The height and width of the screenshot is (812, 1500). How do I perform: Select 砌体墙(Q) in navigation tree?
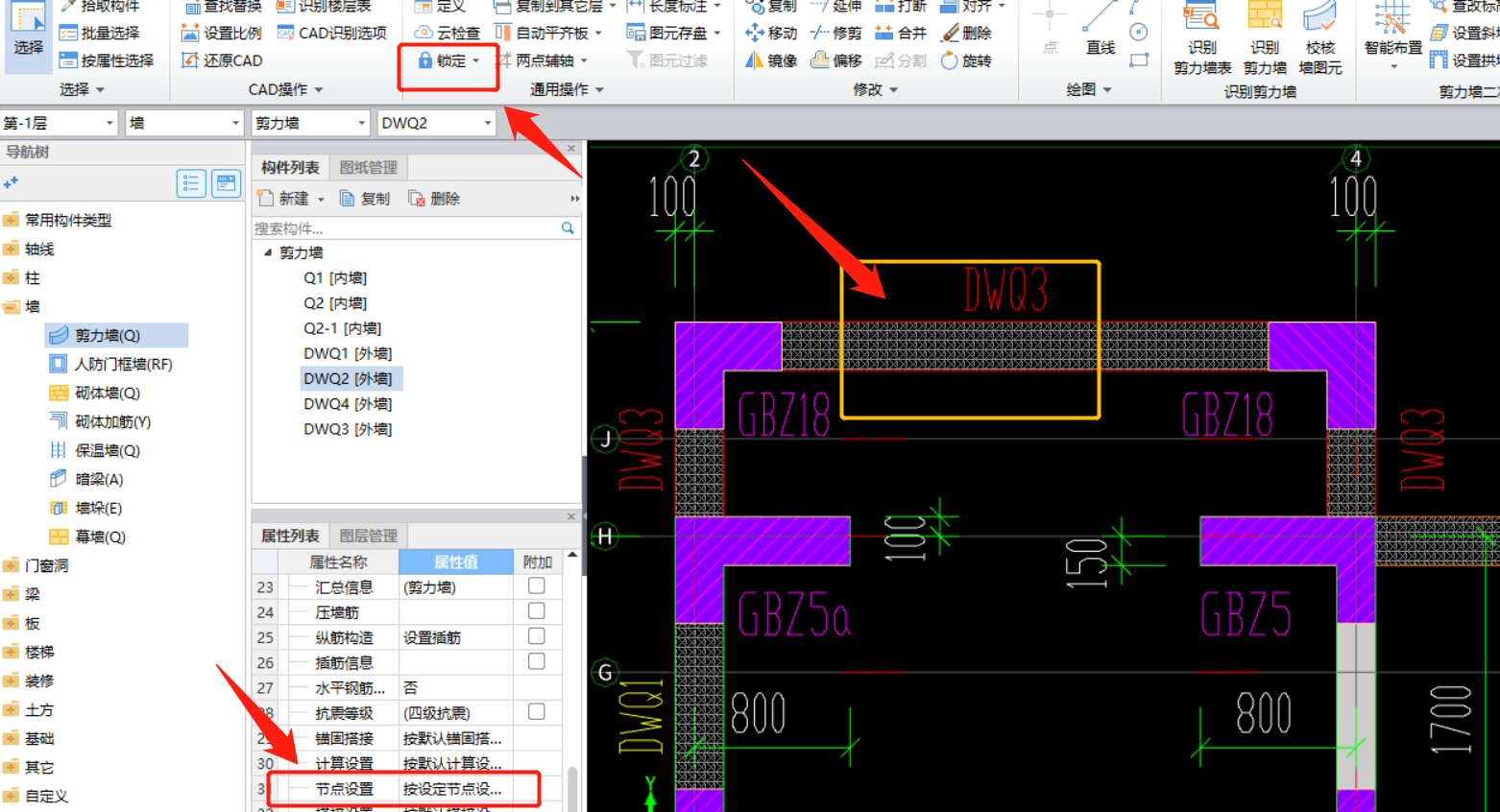(108, 393)
